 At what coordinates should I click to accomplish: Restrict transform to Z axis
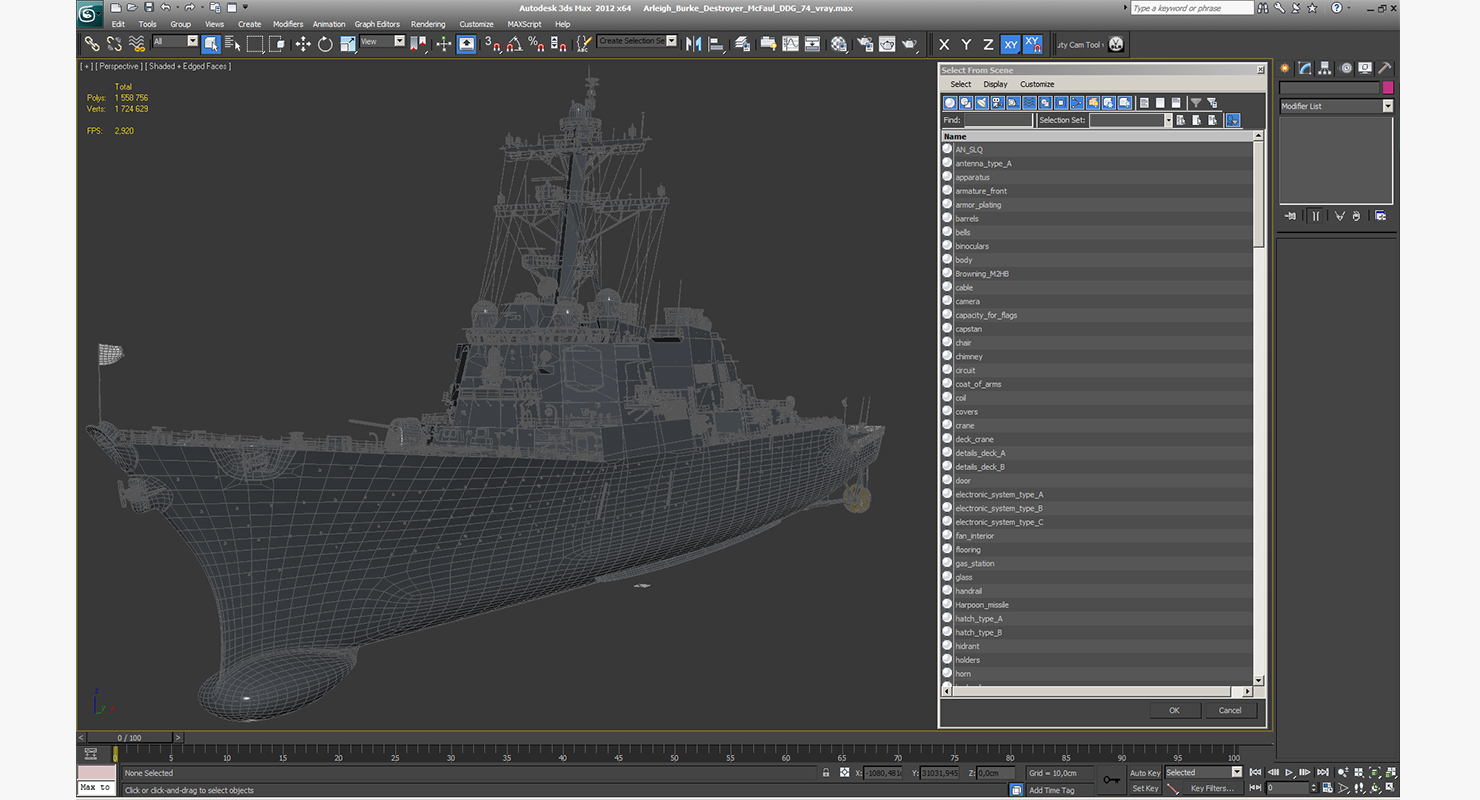988,44
